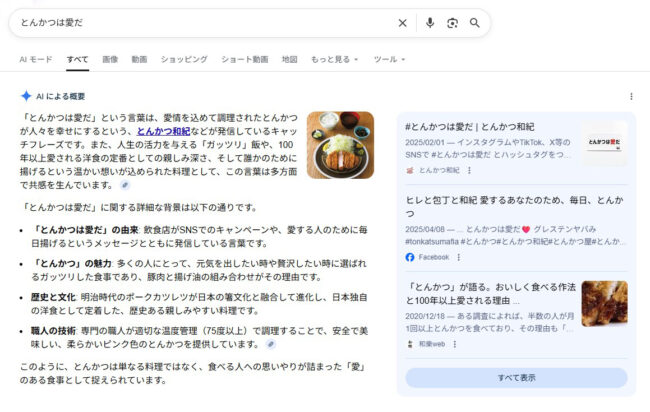Click the 2020/12/18 result date
650x412 pixels.
pos(424,316)
